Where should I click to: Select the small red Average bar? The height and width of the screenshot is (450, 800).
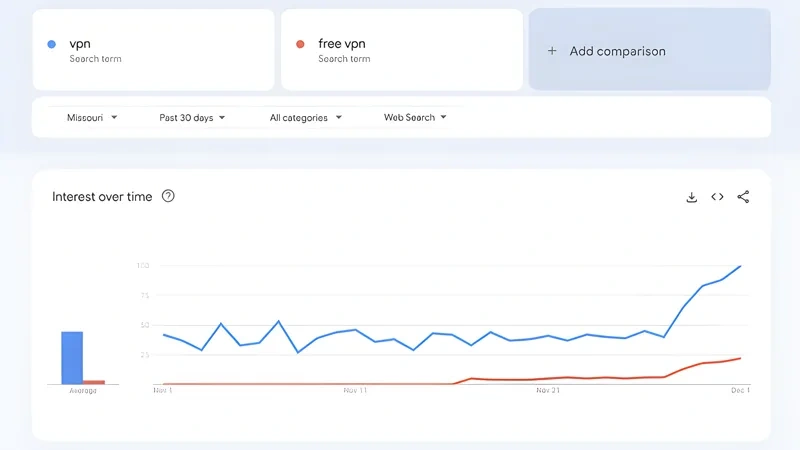[x=94, y=382]
